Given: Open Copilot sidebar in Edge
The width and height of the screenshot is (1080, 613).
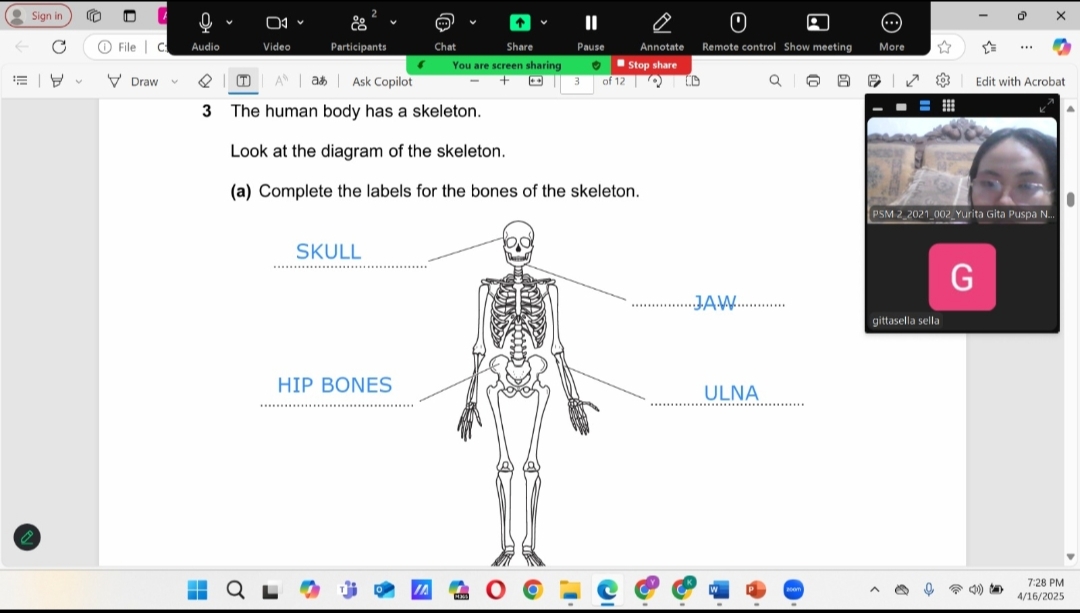Looking at the screenshot, I should click(x=1061, y=47).
